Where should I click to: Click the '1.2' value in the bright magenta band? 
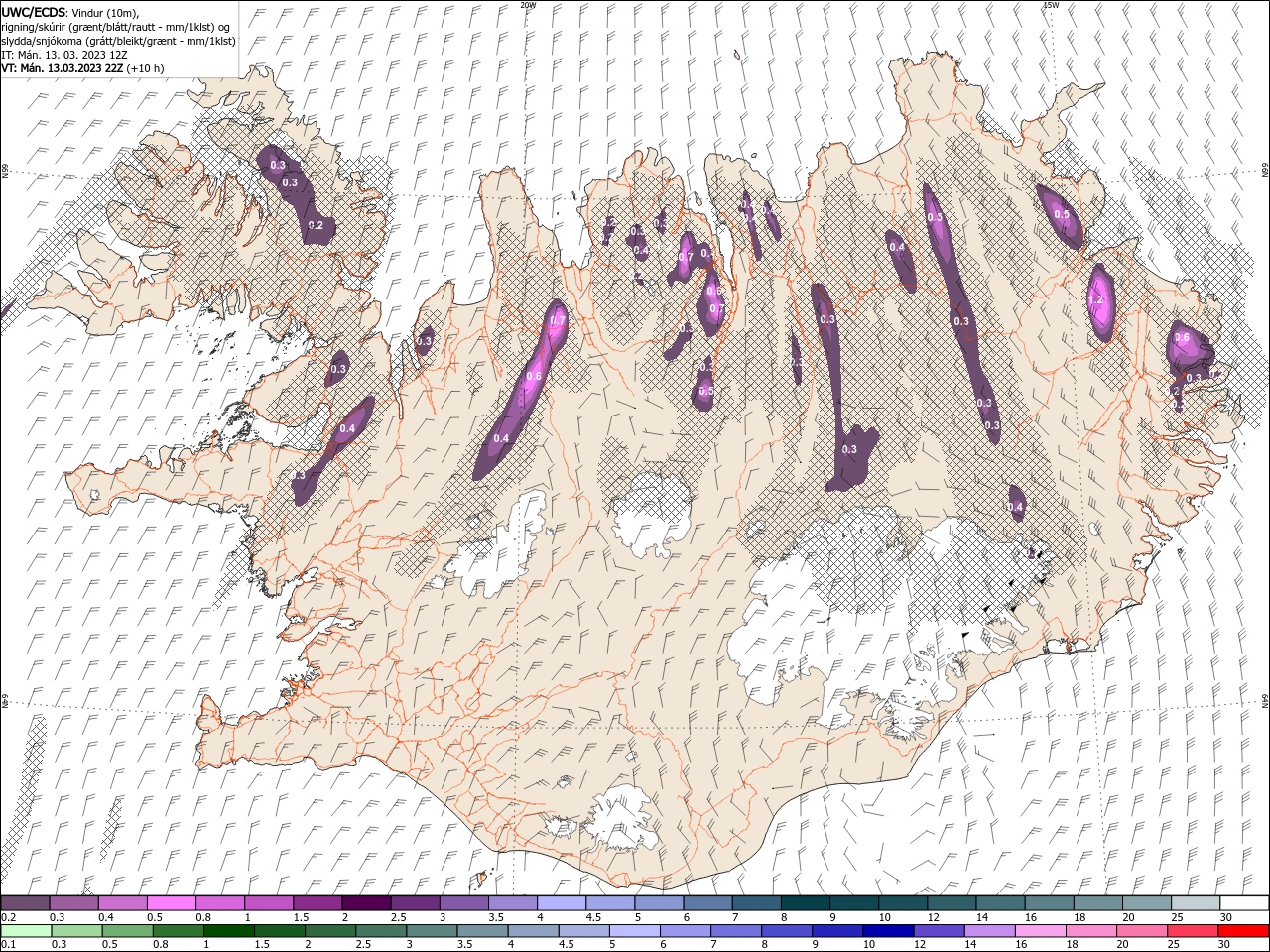[1096, 299]
